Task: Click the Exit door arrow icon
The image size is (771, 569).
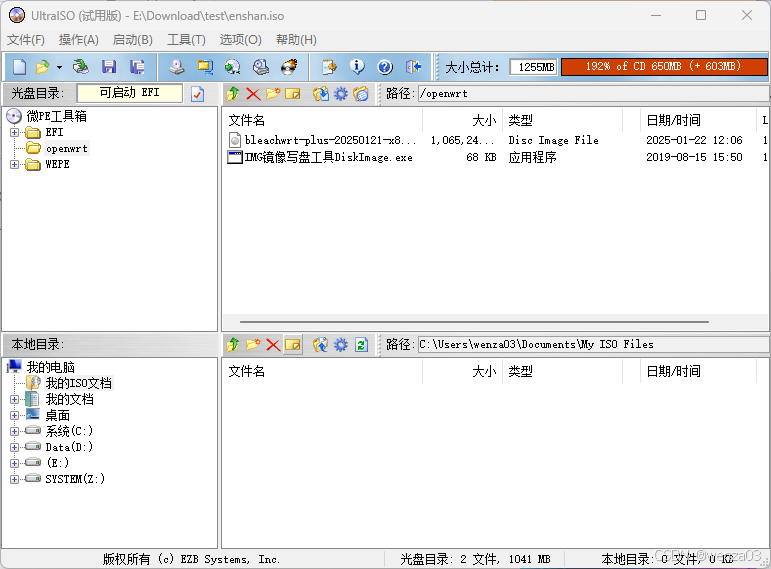Action: tap(414, 67)
